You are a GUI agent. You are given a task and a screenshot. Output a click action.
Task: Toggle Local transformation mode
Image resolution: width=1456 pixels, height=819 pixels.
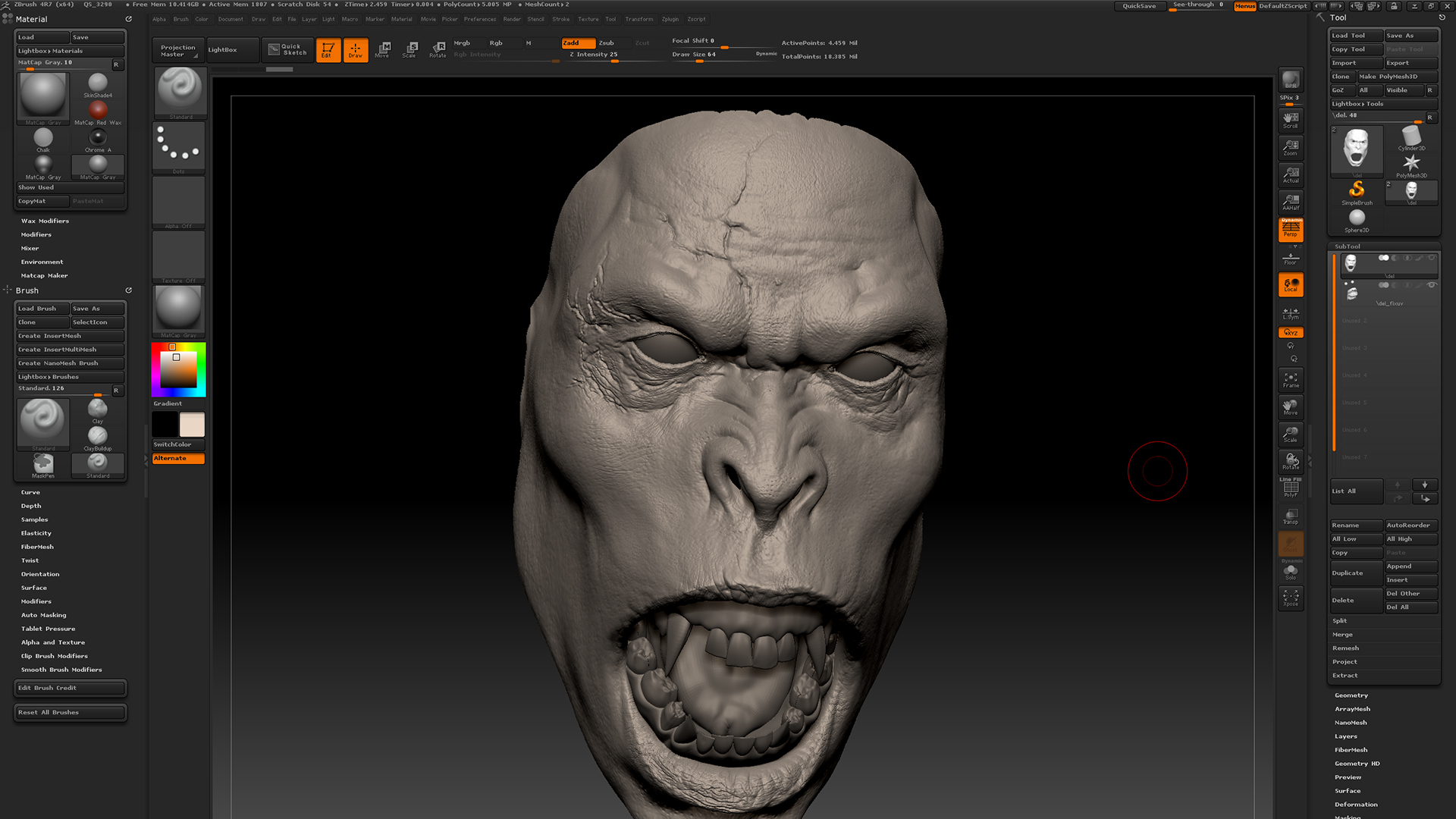(x=1291, y=285)
